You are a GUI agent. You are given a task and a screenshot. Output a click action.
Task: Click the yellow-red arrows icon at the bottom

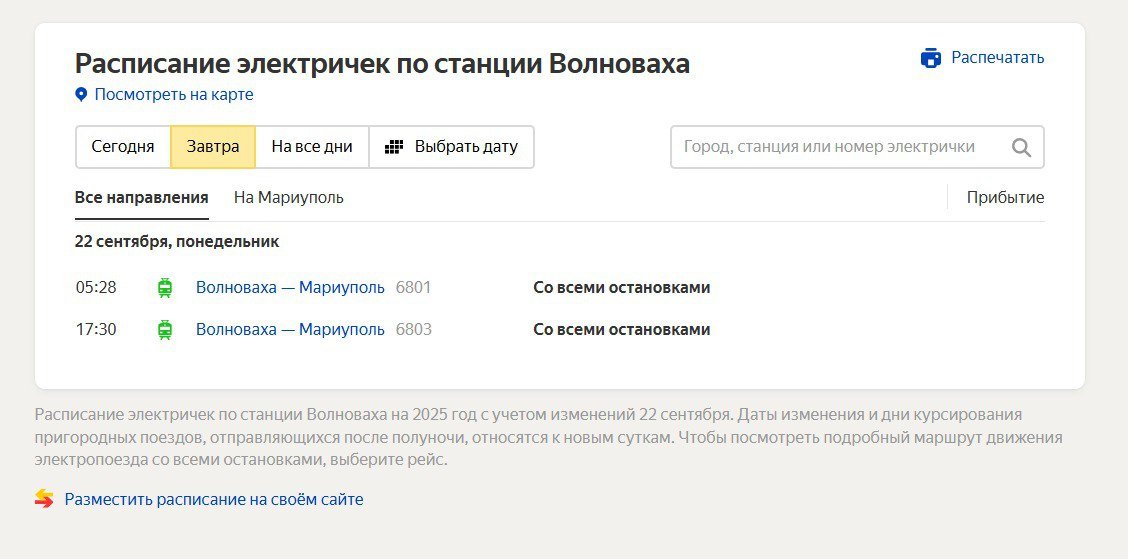pyautogui.click(x=44, y=499)
